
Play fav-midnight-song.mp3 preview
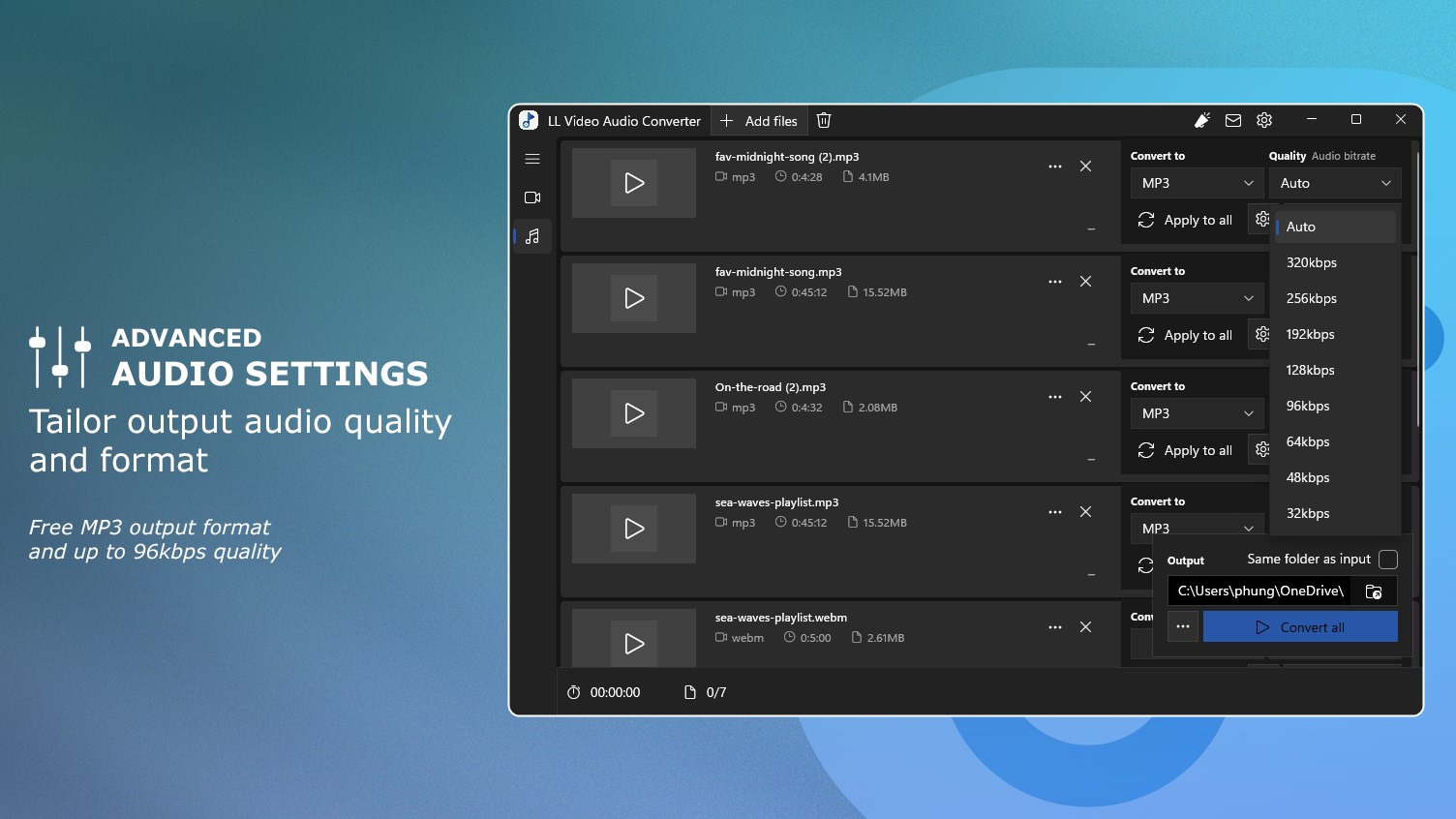[634, 298]
